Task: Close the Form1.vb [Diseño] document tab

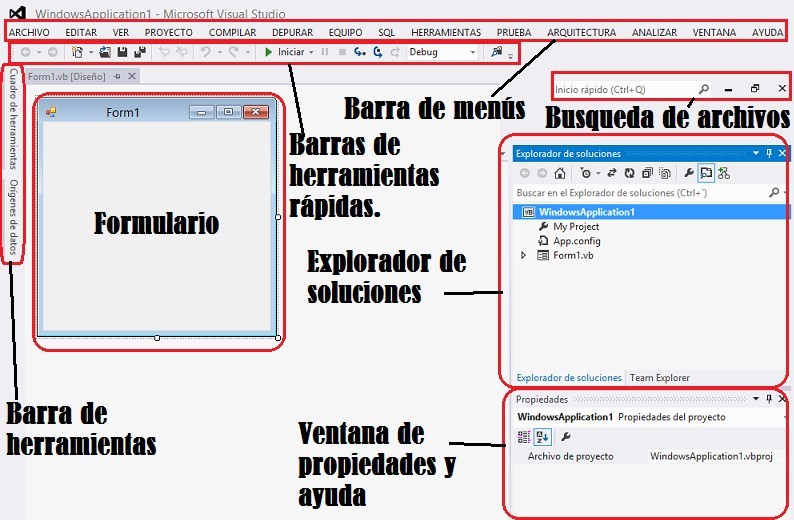Action: [x=132, y=76]
